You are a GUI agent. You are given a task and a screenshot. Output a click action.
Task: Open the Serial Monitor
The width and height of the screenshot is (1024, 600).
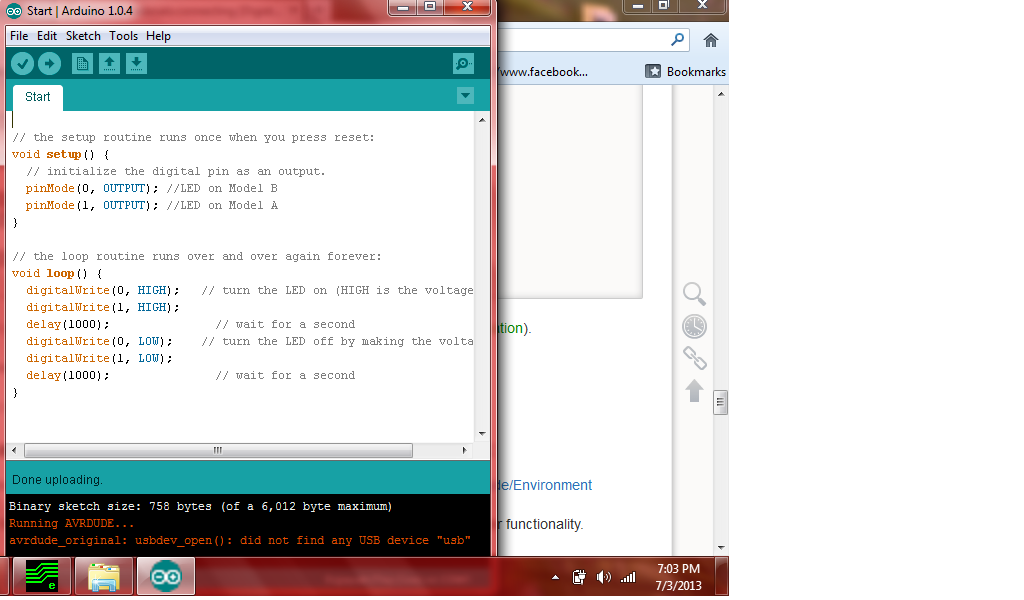tap(462, 64)
